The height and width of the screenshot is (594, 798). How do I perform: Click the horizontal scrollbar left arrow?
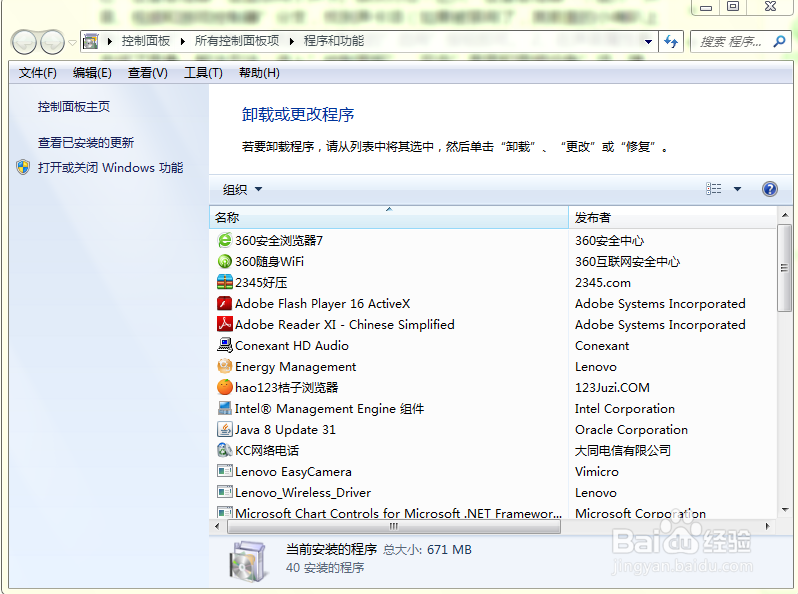217,526
